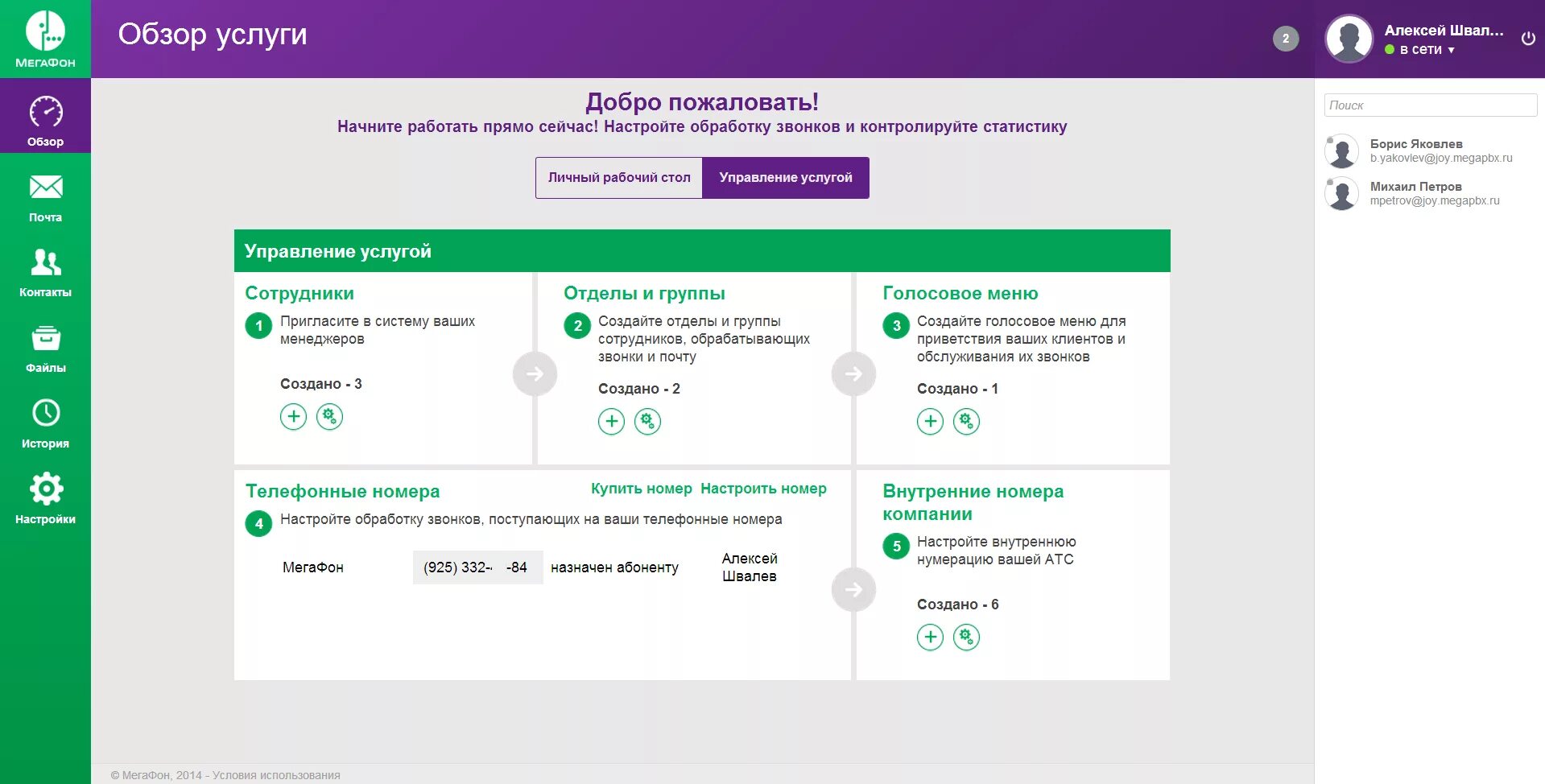This screenshot has width=1545, height=784.
Task: Add a new сотрудник via plus icon
Action: point(293,416)
